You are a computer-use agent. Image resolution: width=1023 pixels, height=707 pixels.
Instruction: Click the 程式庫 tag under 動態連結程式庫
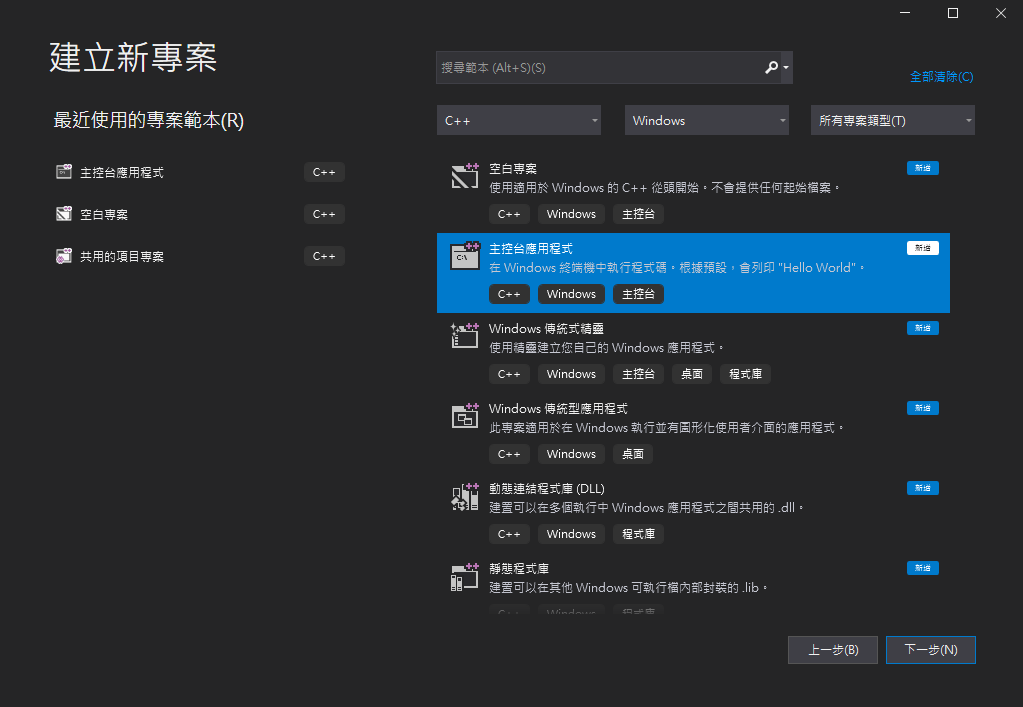point(638,534)
